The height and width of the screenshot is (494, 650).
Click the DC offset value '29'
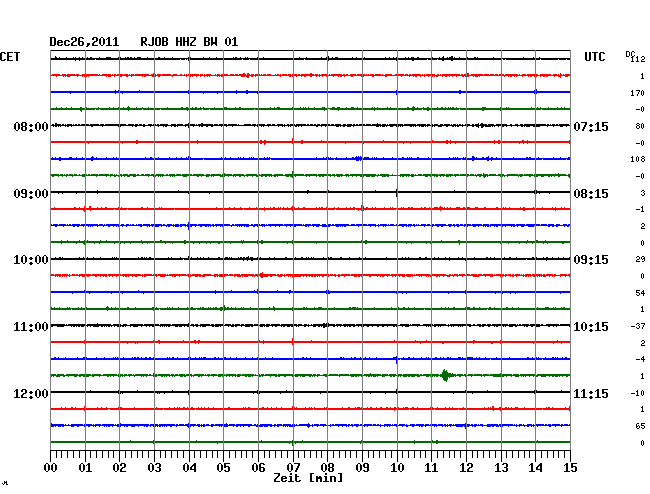tap(640, 259)
